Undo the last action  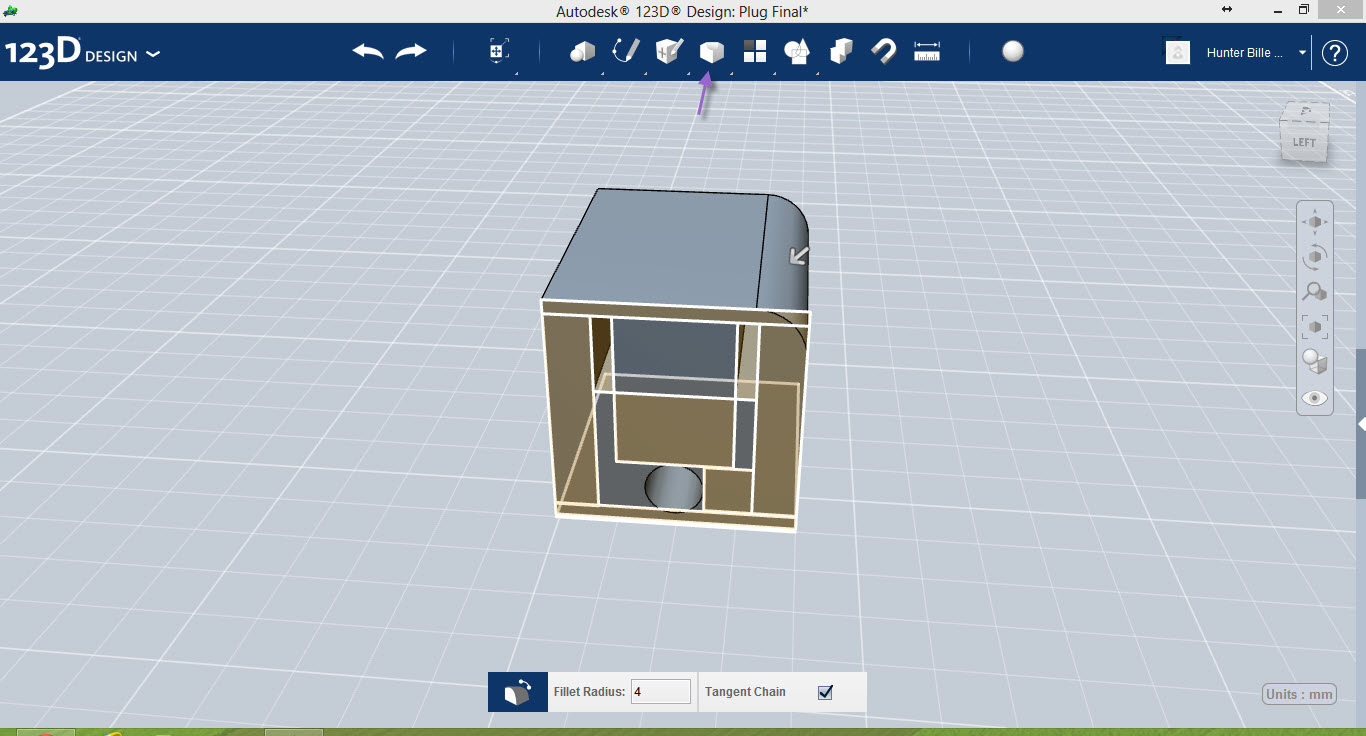(368, 51)
